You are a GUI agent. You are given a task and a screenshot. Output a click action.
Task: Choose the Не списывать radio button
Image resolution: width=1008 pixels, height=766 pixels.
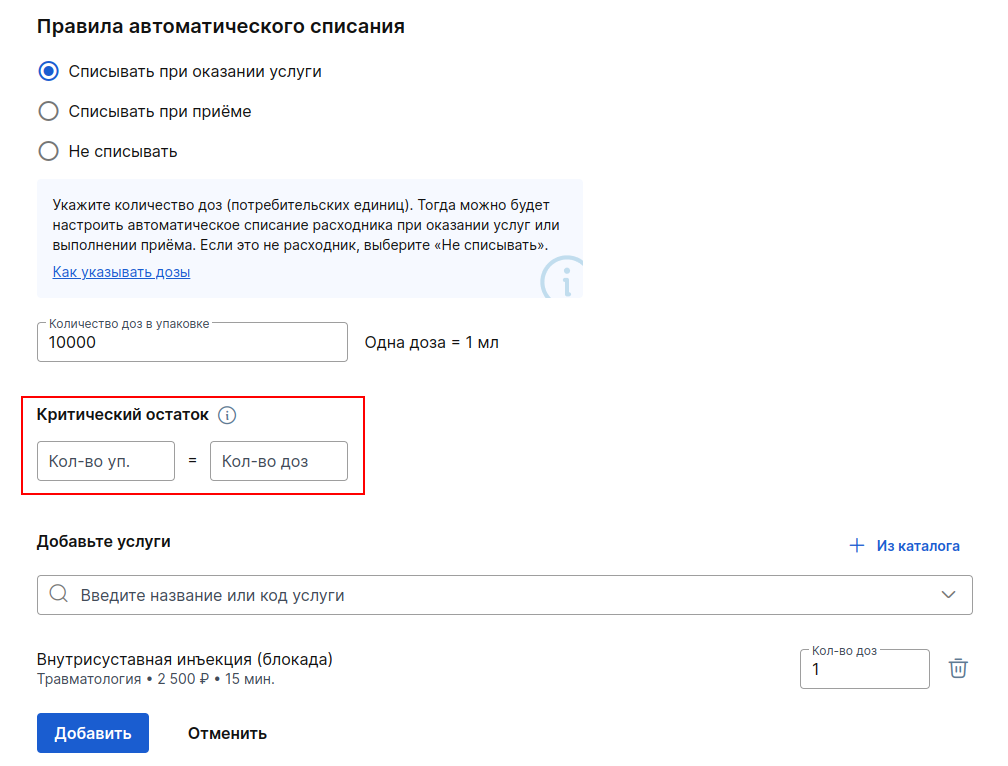pyautogui.click(x=48, y=151)
